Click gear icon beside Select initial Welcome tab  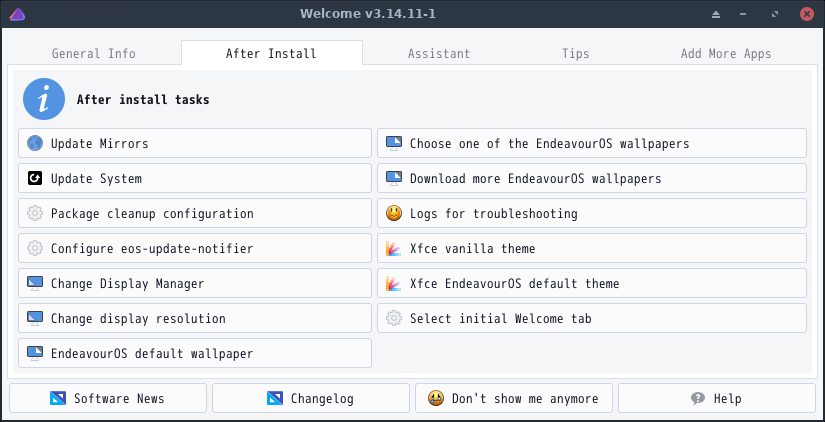coord(394,318)
